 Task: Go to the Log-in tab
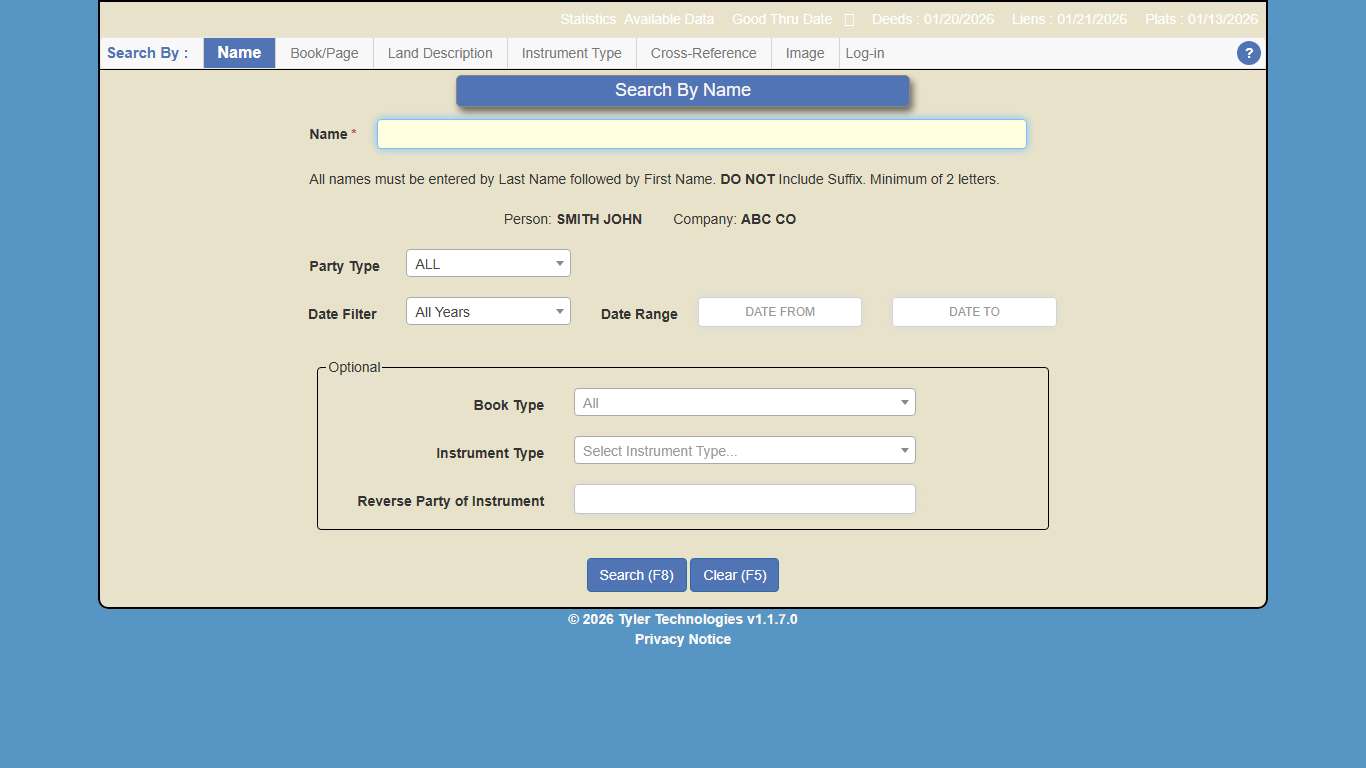coord(864,53)
